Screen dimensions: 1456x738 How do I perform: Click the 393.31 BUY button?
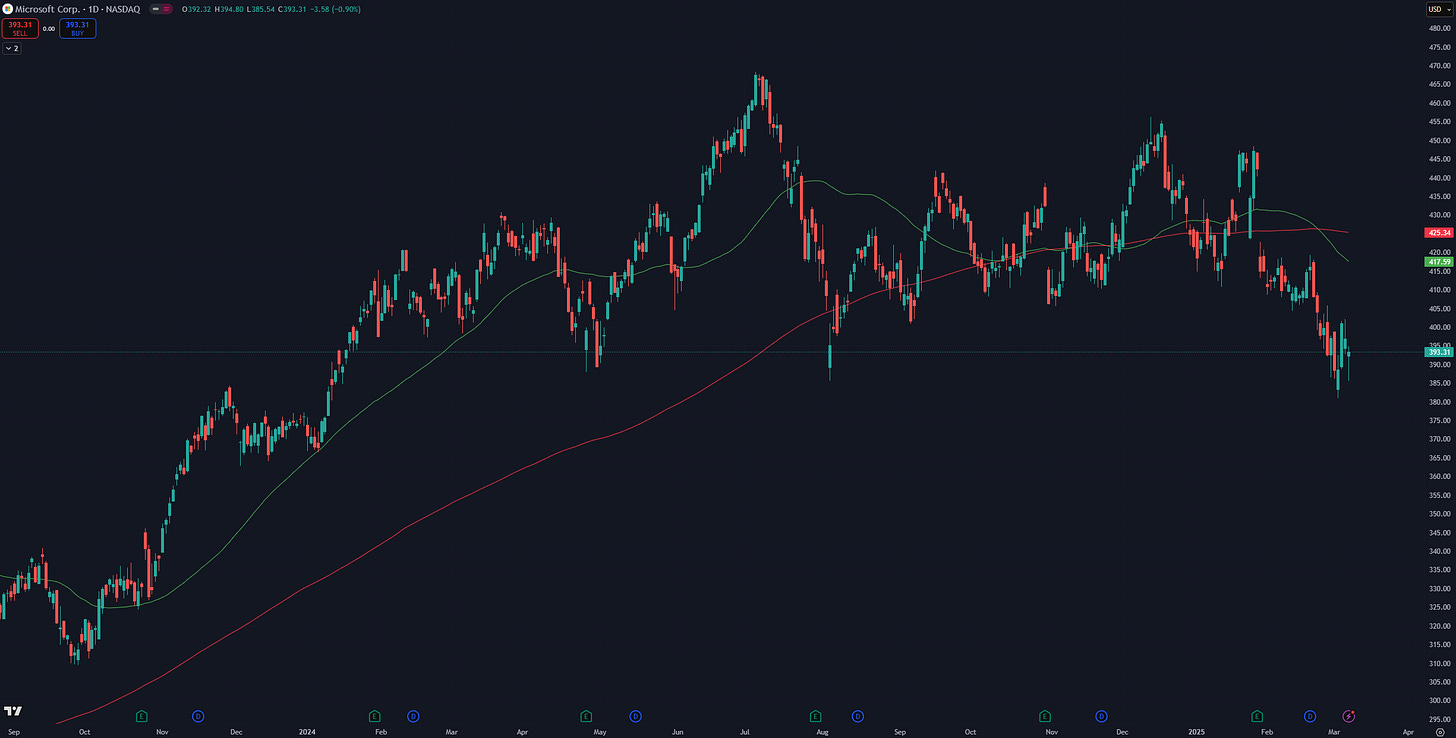point(77,28)
